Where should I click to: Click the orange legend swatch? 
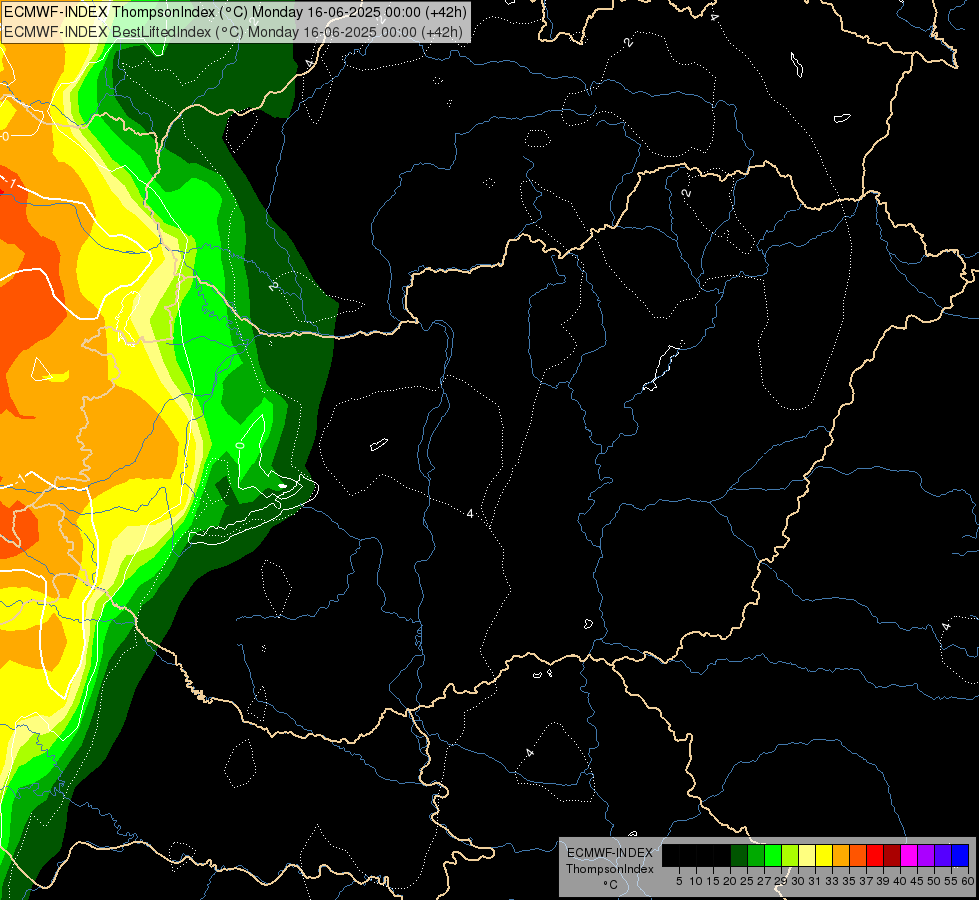tap(841, 855)
